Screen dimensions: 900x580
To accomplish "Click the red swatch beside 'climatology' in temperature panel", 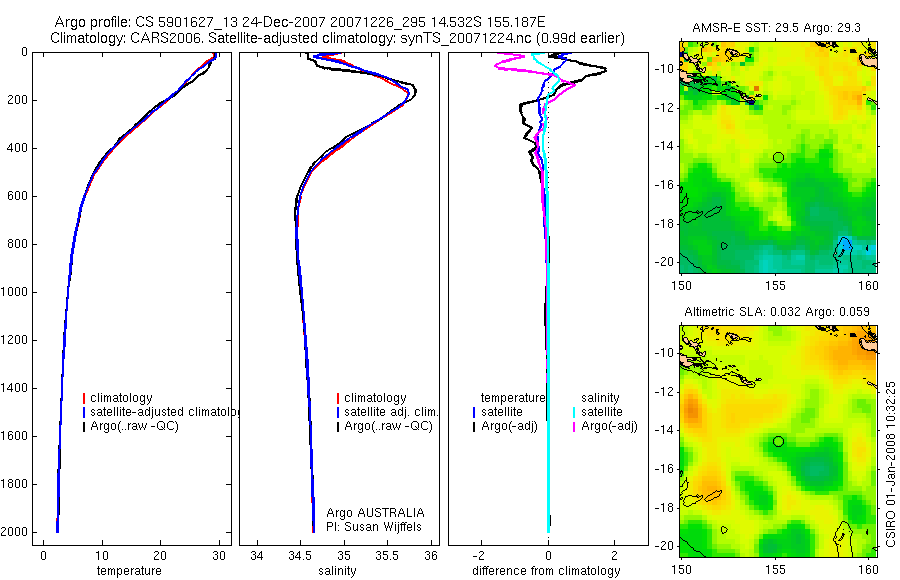I will click(x=84, y=398).
